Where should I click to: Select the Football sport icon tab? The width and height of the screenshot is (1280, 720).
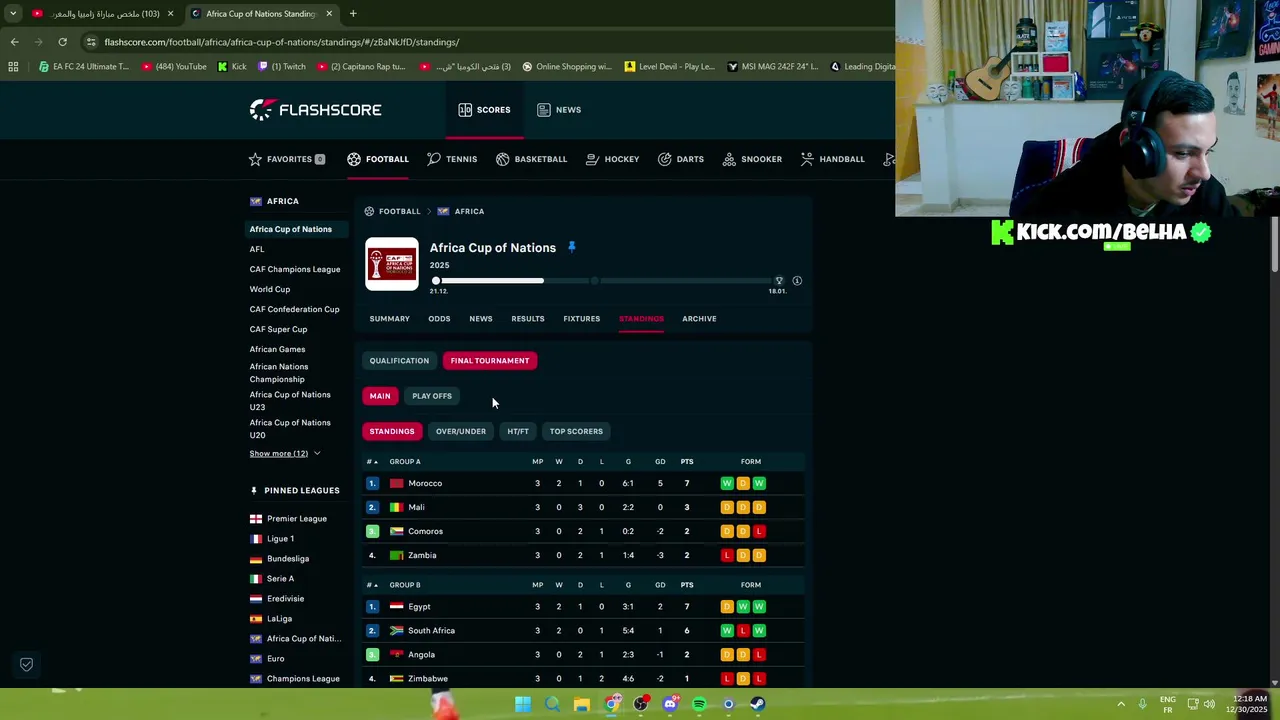coord(378,159)
